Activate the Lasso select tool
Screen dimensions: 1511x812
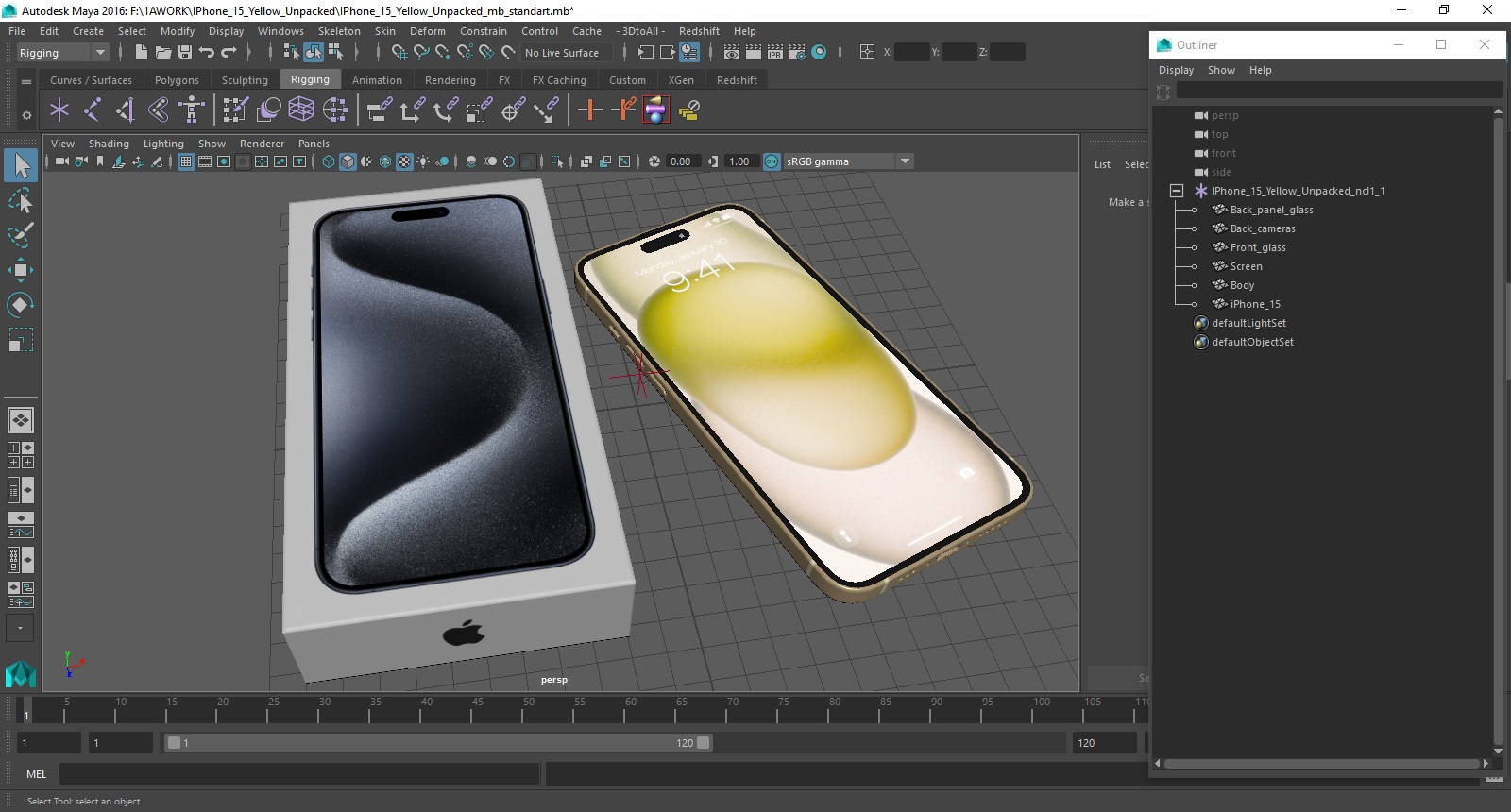pos(21,201)
